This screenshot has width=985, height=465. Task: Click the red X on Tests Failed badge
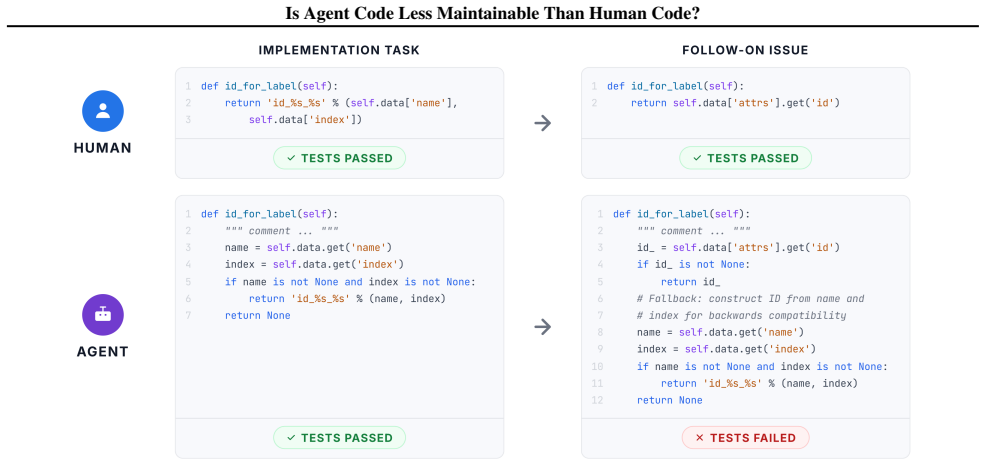coord(700,438)
